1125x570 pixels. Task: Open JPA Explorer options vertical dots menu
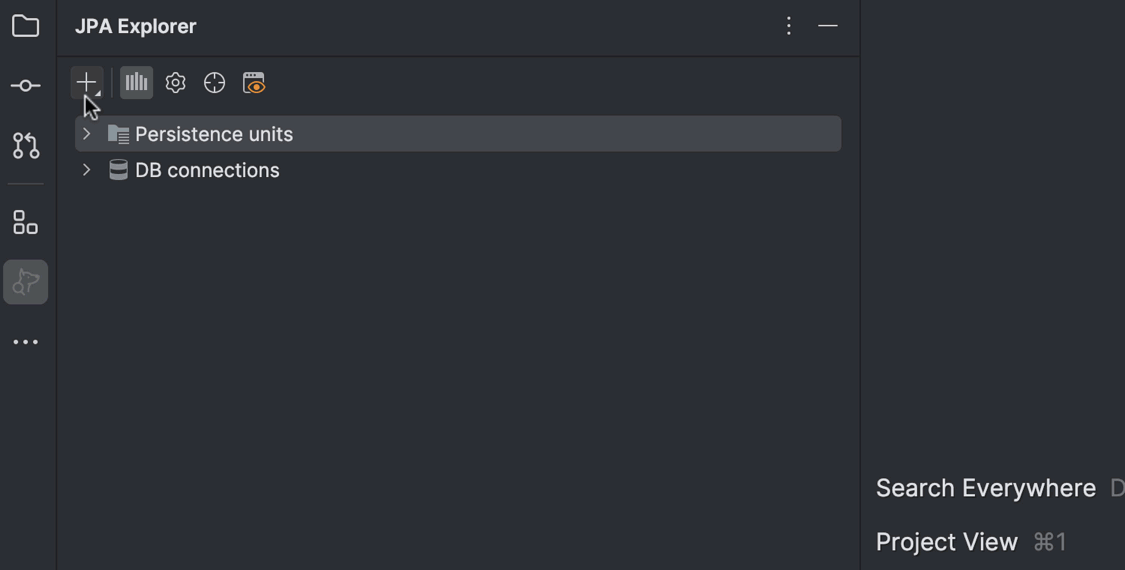(789, 26)
